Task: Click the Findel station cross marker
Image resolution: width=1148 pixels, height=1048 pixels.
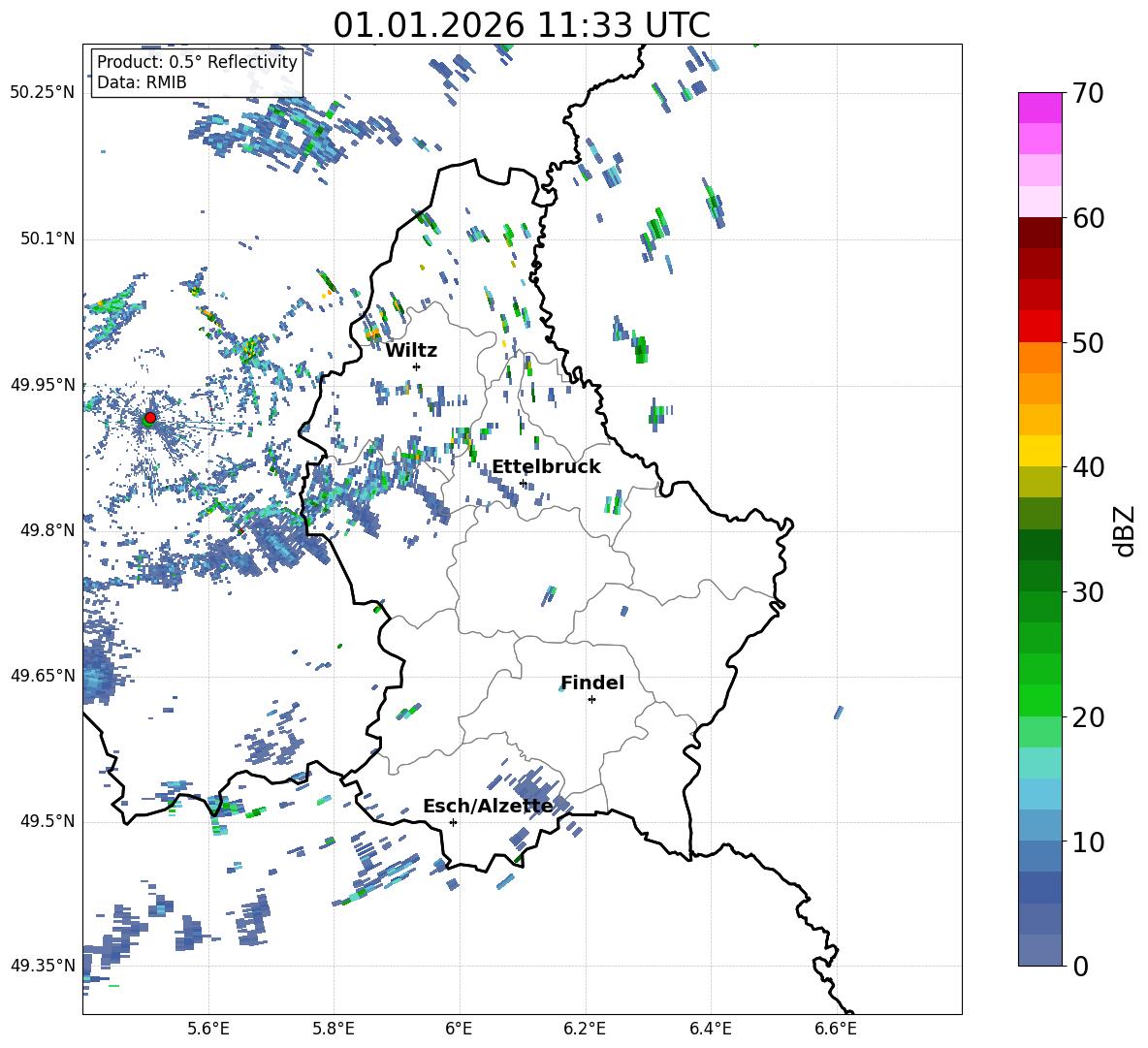Action: point(591,700)
